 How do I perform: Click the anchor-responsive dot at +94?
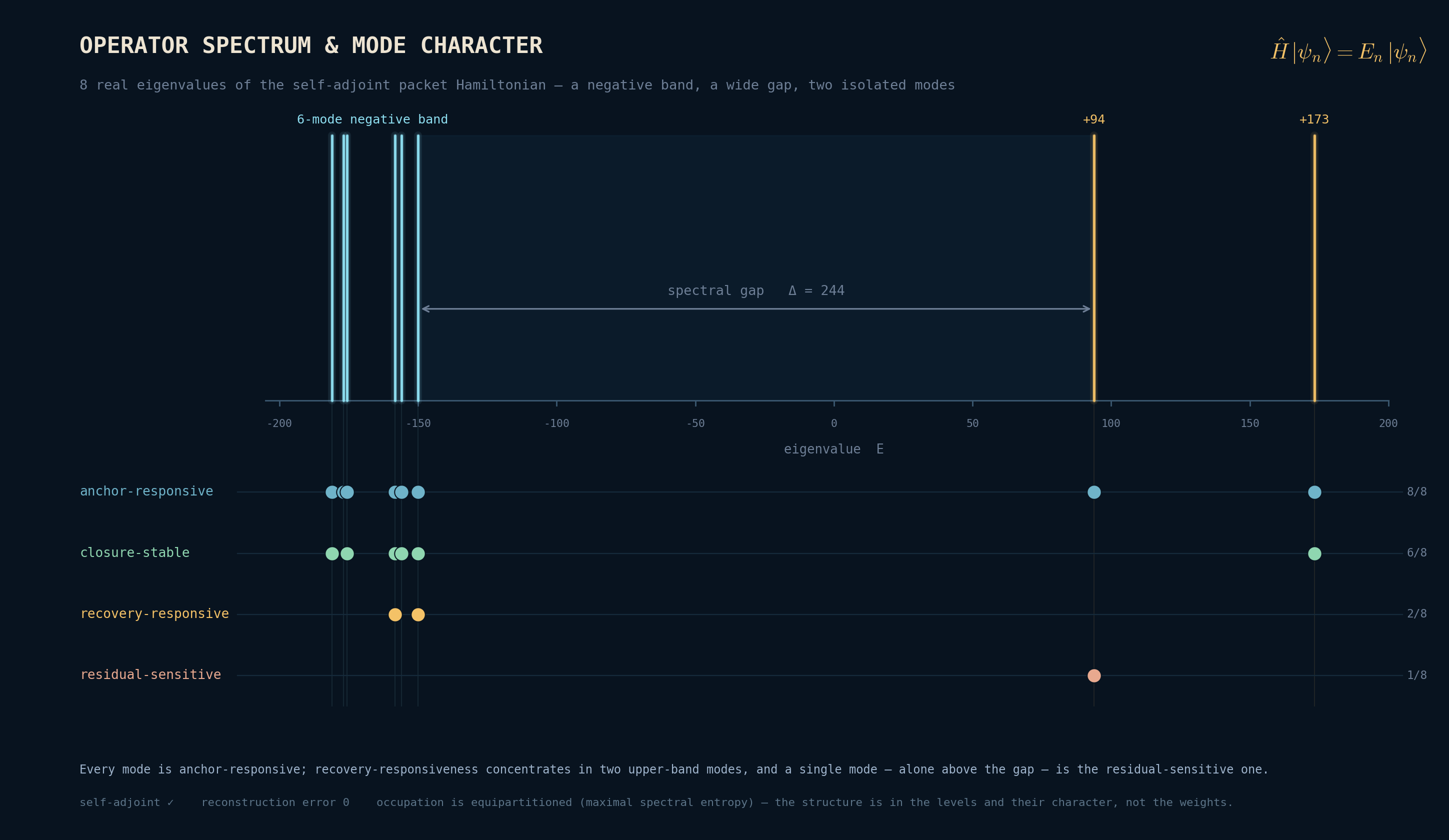tap(1093, 492)
